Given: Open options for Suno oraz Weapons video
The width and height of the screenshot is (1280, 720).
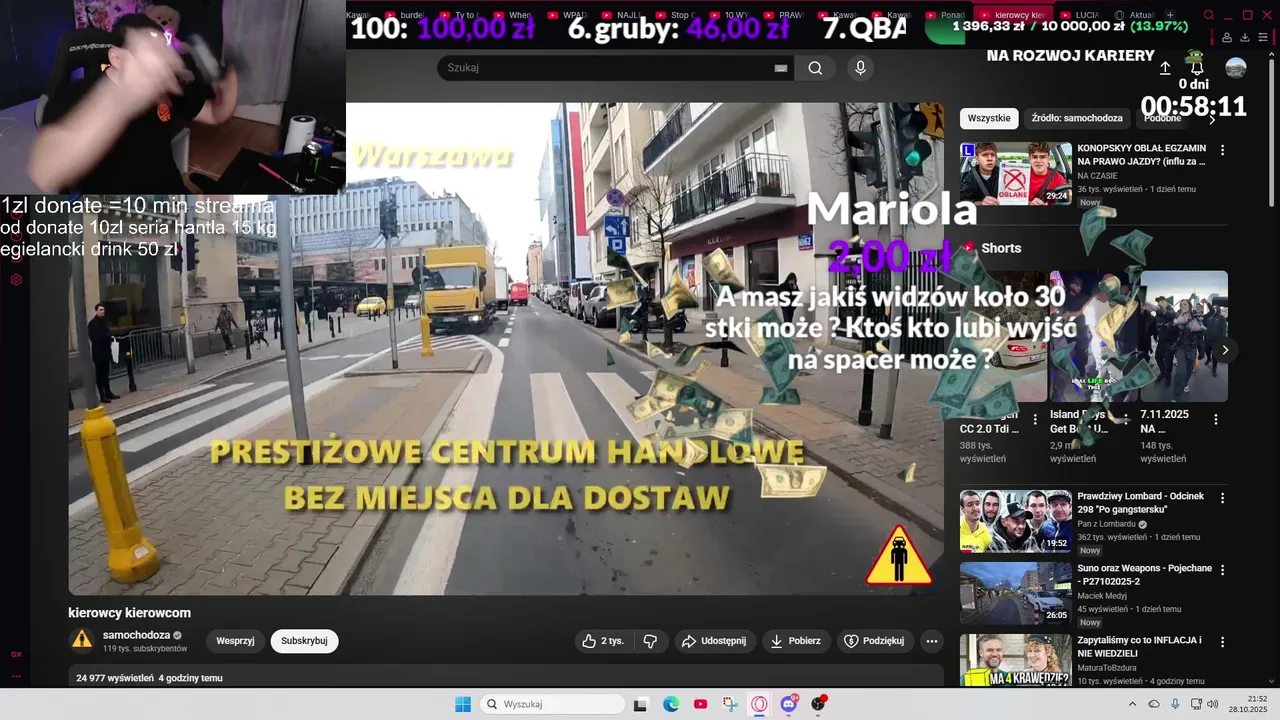Looking at the screenshot, I should (1222, 570).
